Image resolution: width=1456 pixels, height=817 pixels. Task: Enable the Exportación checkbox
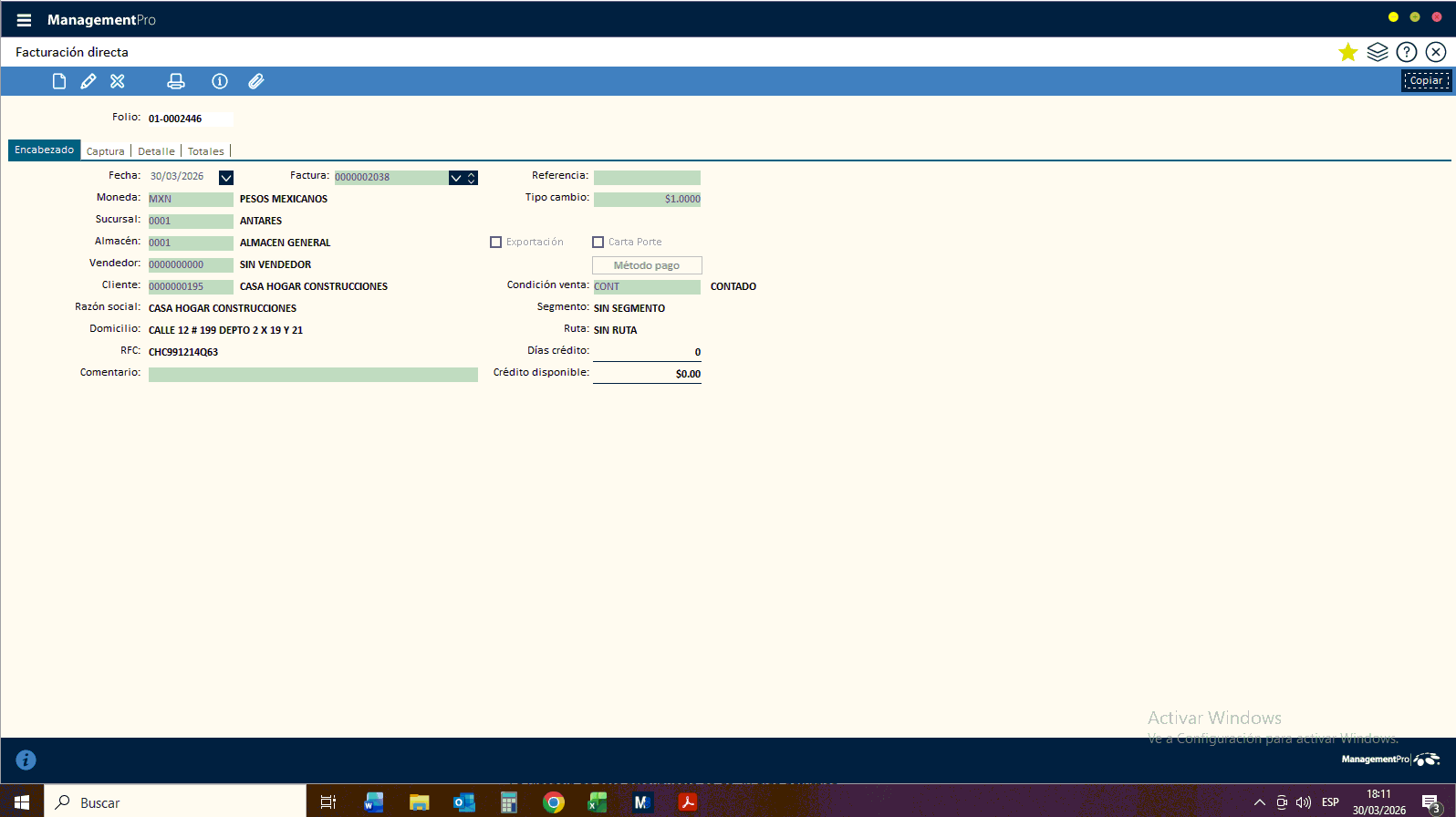point(496,243)
